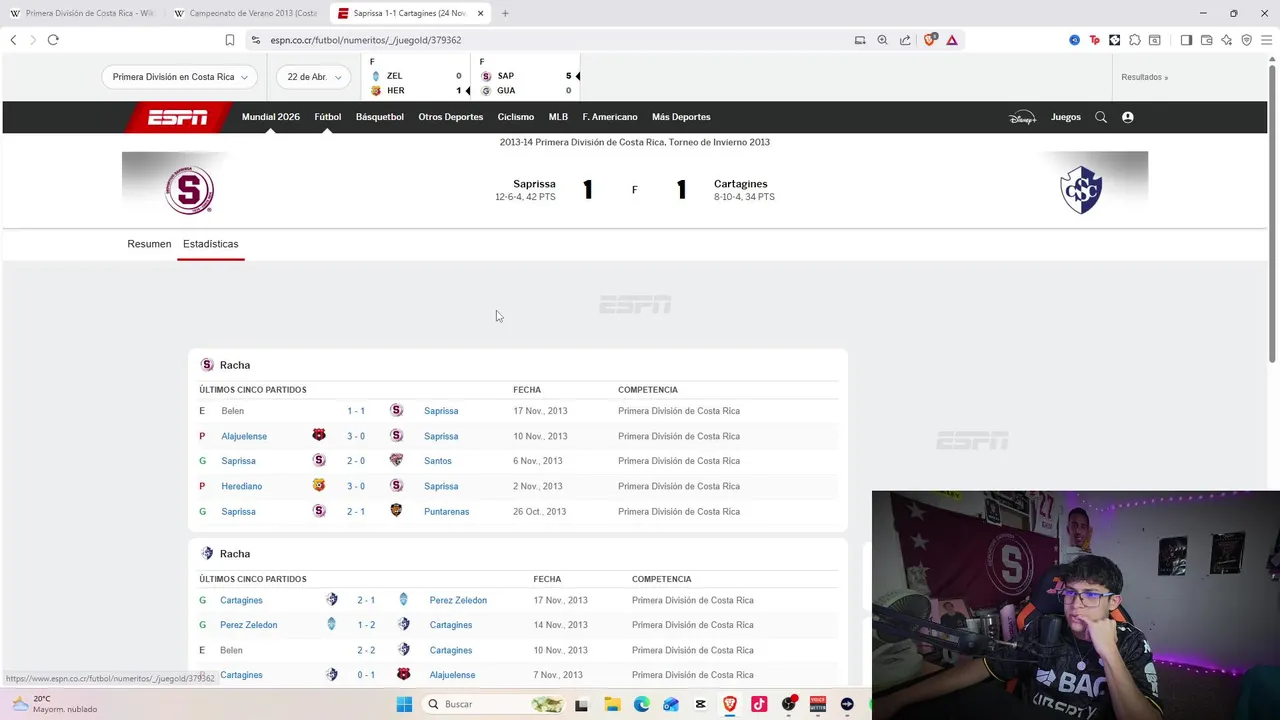Screen dimensions: 1280x720
Task: Open TikTok from the taskbar
Action: tap(759, 704)
